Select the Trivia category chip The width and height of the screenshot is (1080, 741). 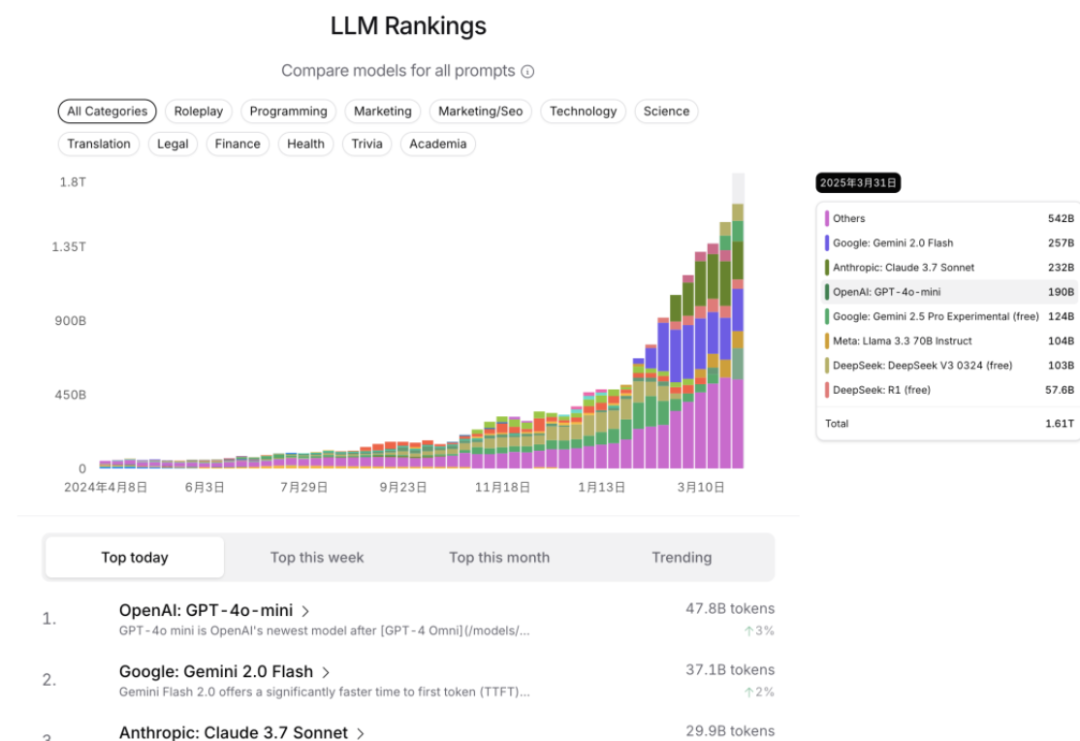pos(366,144)
